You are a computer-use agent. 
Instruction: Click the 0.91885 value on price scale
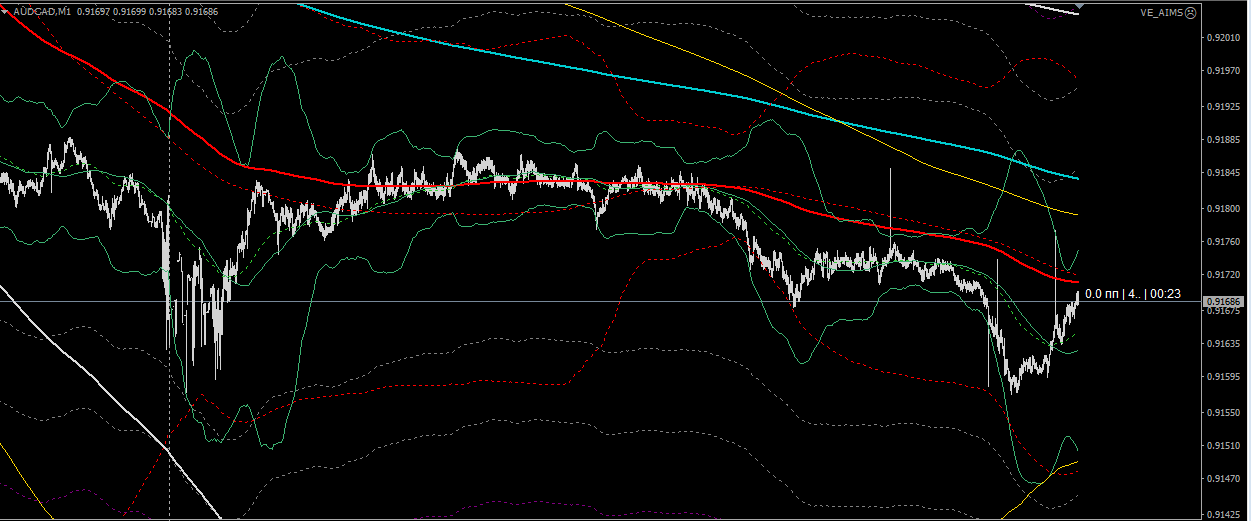1225,140
